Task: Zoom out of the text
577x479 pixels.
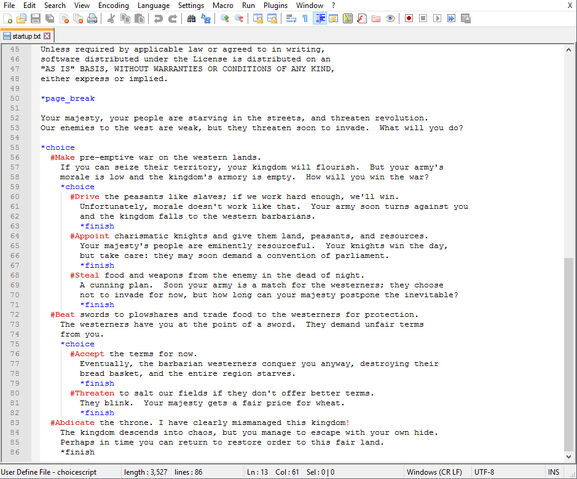Action: [238, 18]
